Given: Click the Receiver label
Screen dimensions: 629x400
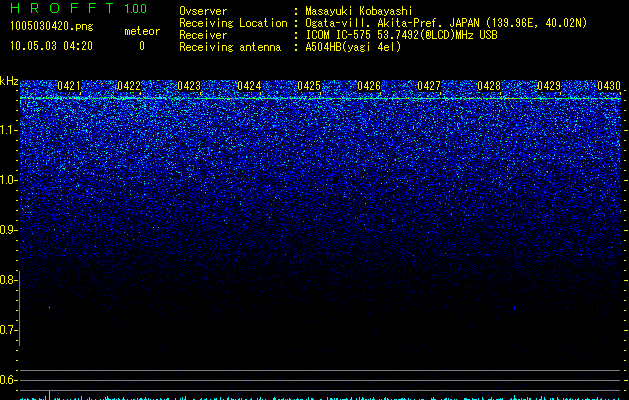Looking at the screenshot, I should click(203, 35).
